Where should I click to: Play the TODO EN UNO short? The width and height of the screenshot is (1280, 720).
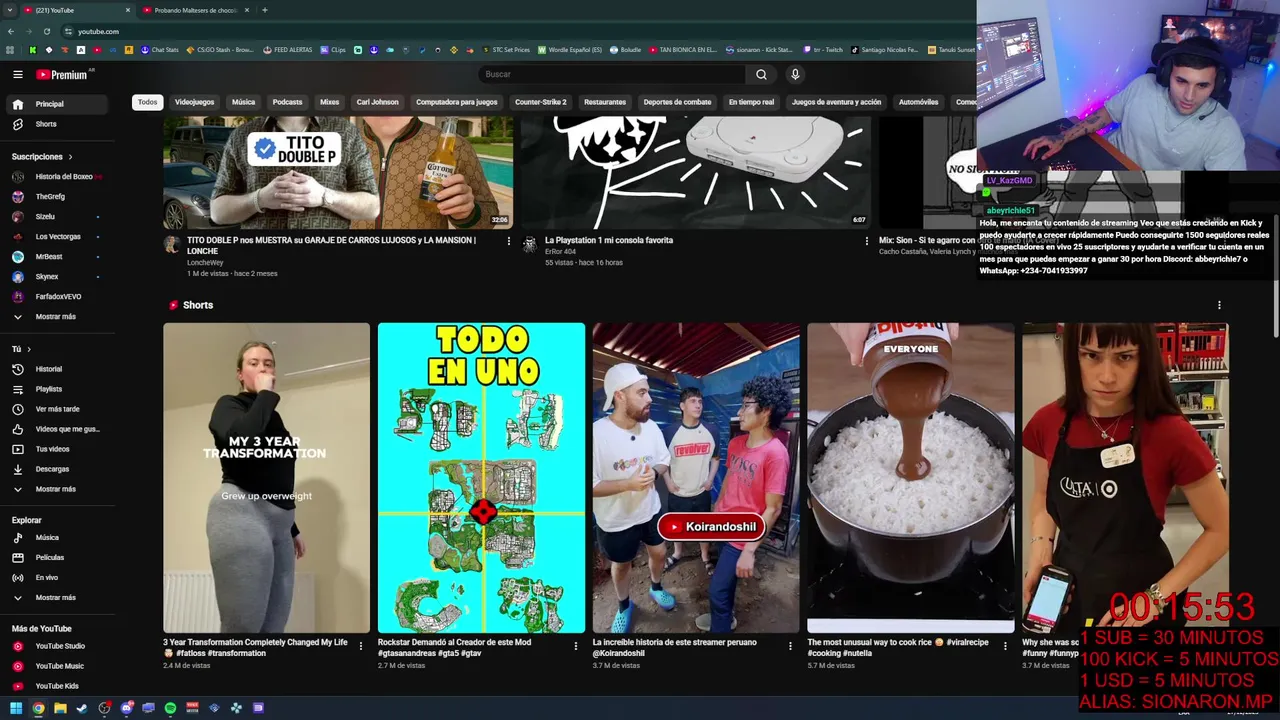[x=481, y=477]
